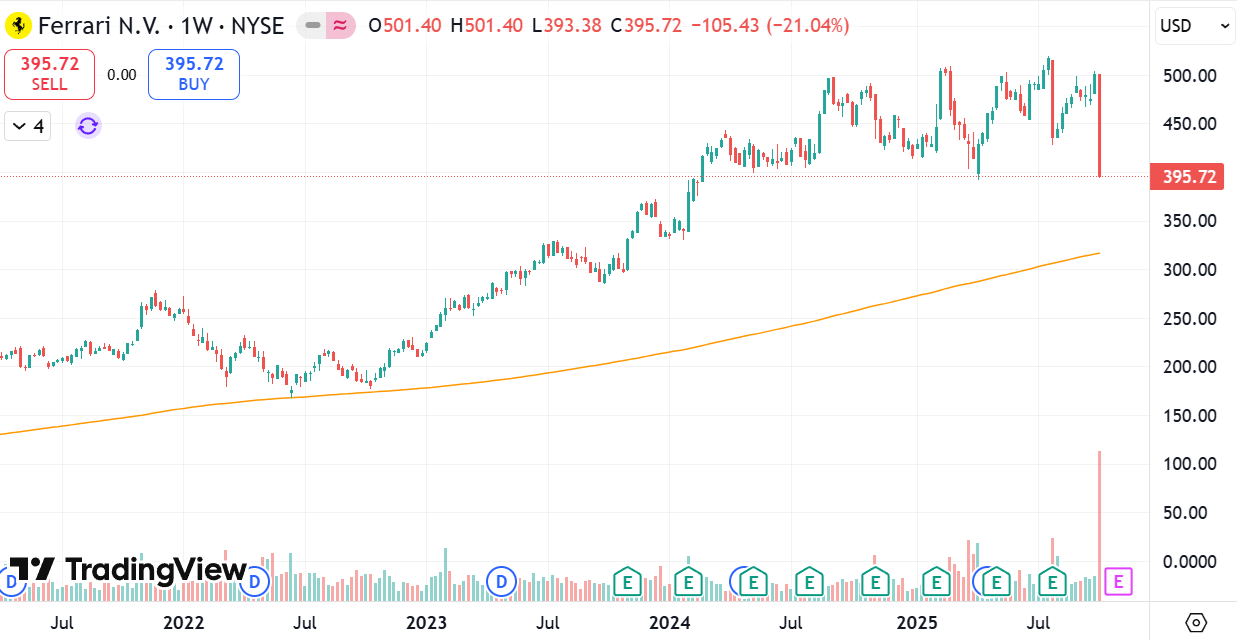This screenshot has width=1237, height=640.
Task: Expand the indicators legend showing 4
Action: tap(27, 126)
